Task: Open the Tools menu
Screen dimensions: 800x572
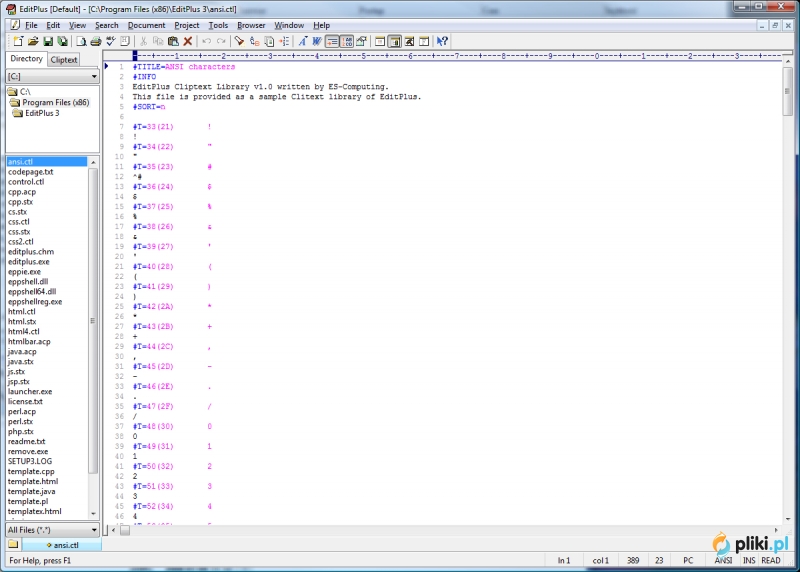Action: point(218,25)
